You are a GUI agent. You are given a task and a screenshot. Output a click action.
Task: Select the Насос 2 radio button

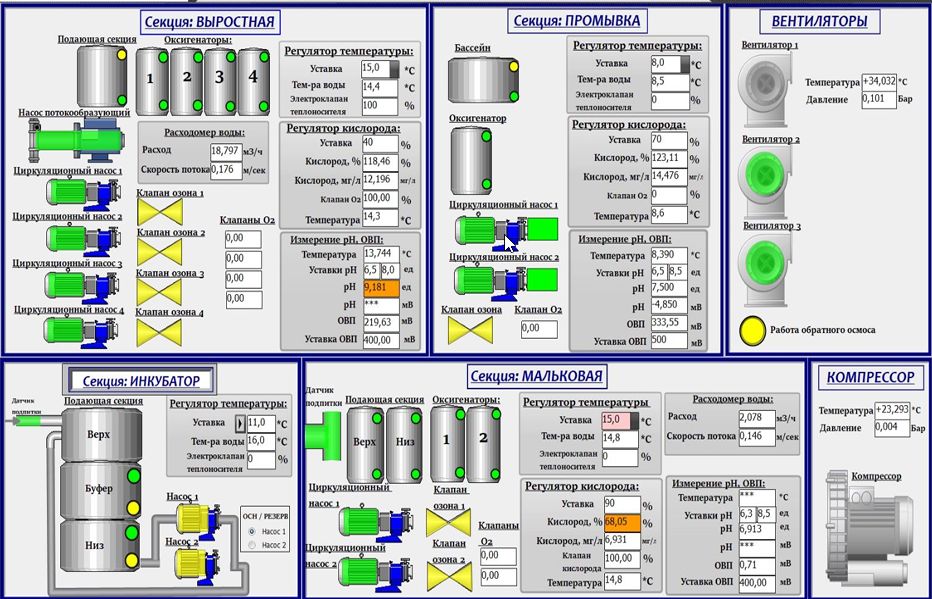tap(250, 545)
